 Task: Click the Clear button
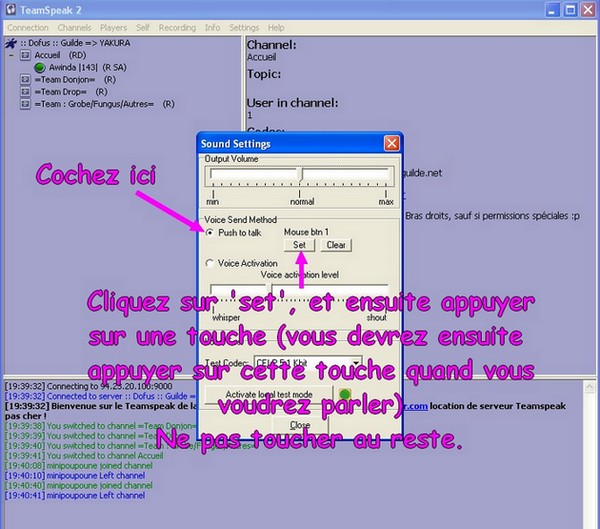coord(336,245)
